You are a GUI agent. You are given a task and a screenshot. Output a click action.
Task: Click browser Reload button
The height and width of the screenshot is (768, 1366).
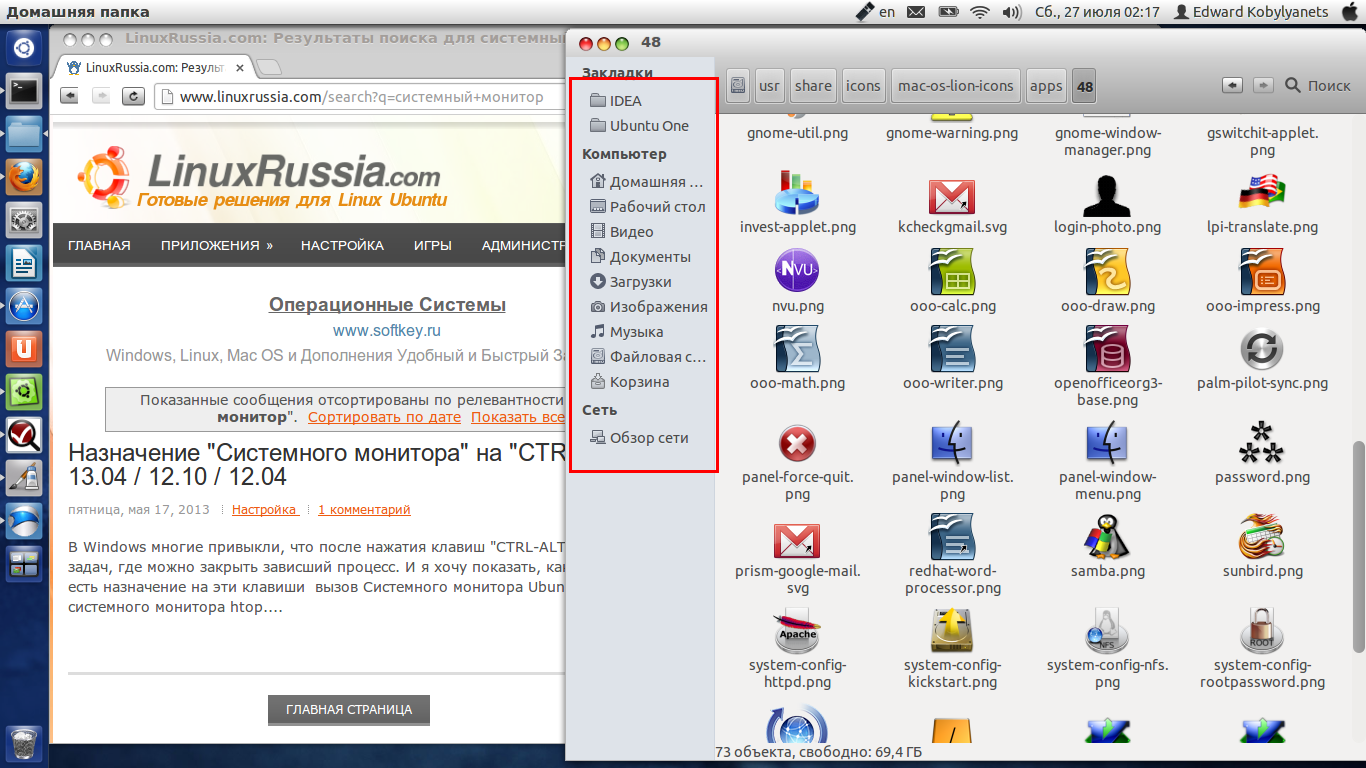[x=133, y=96]
